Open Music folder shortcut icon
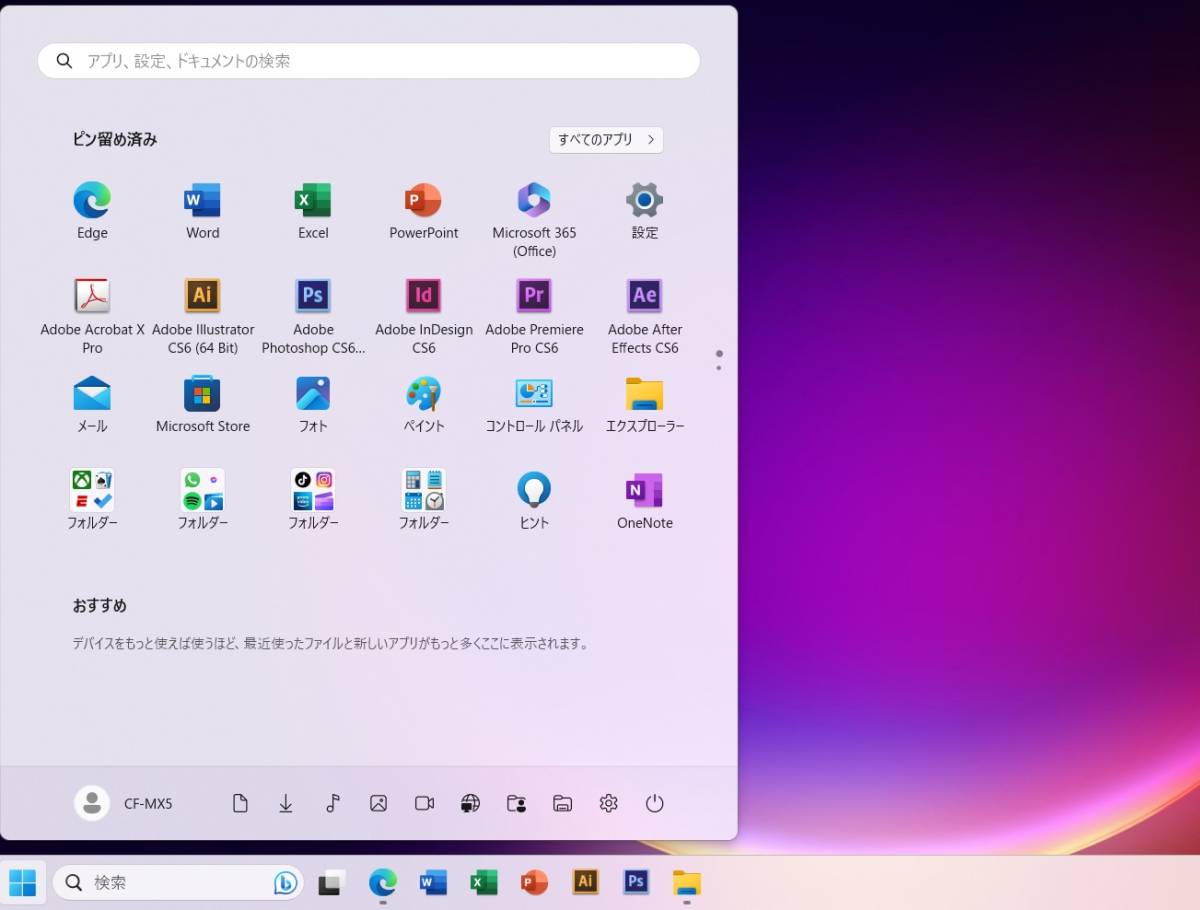 (x=333, y=803)
